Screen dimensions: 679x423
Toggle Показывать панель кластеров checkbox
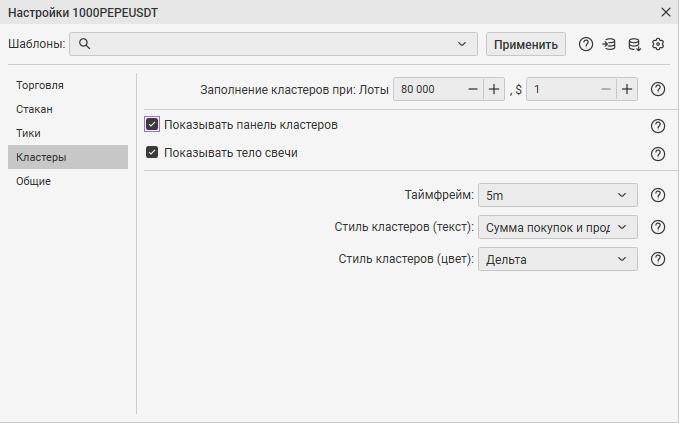(x=152, y=125)
